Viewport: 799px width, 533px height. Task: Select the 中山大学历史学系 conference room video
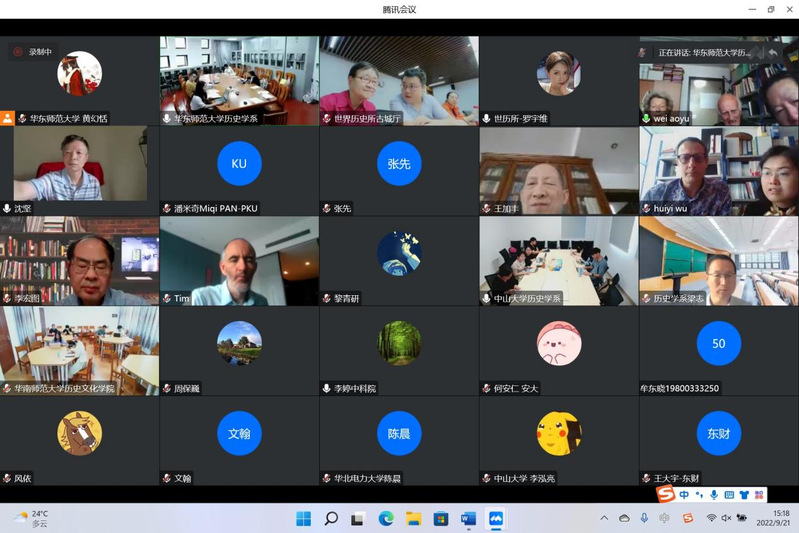point(558,260)
